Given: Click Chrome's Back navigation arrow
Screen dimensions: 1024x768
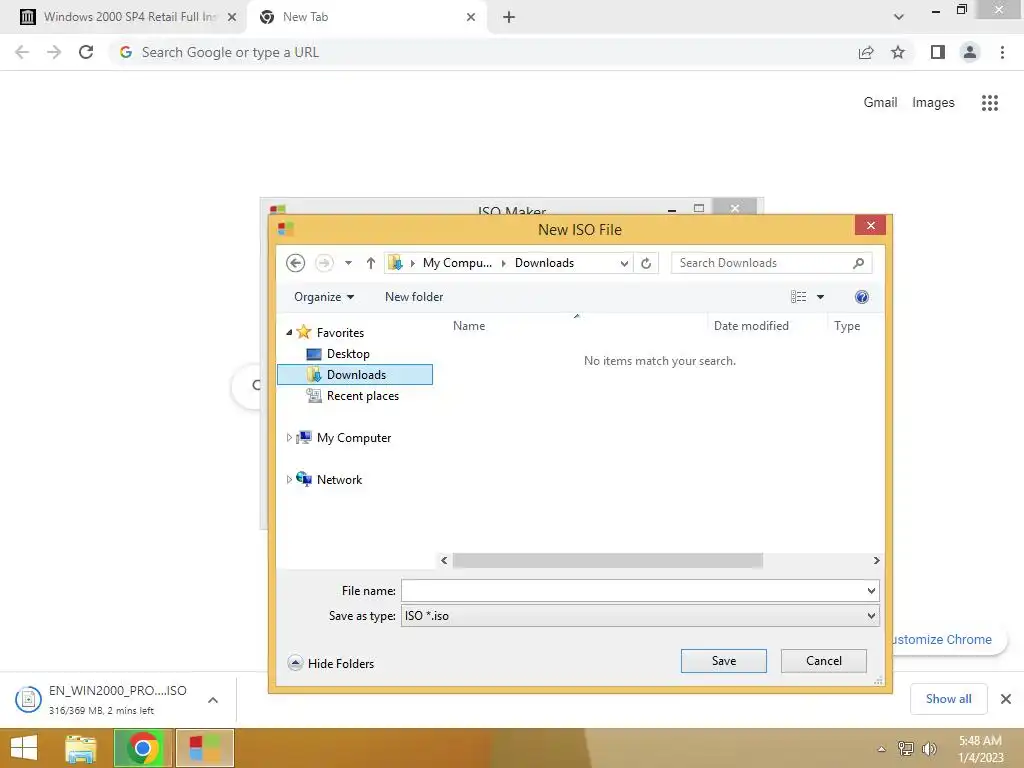Looking at the screenshot, I should pos(22,52).
